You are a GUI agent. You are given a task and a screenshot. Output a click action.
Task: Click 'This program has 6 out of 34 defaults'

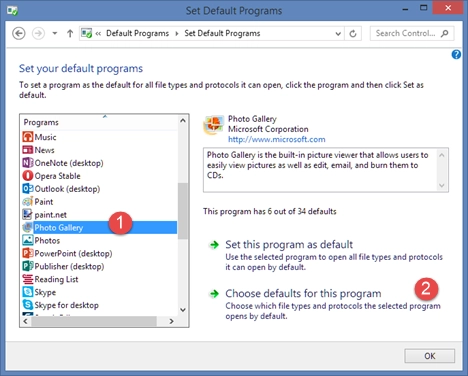pyautogui.click(x=270, y=211)
